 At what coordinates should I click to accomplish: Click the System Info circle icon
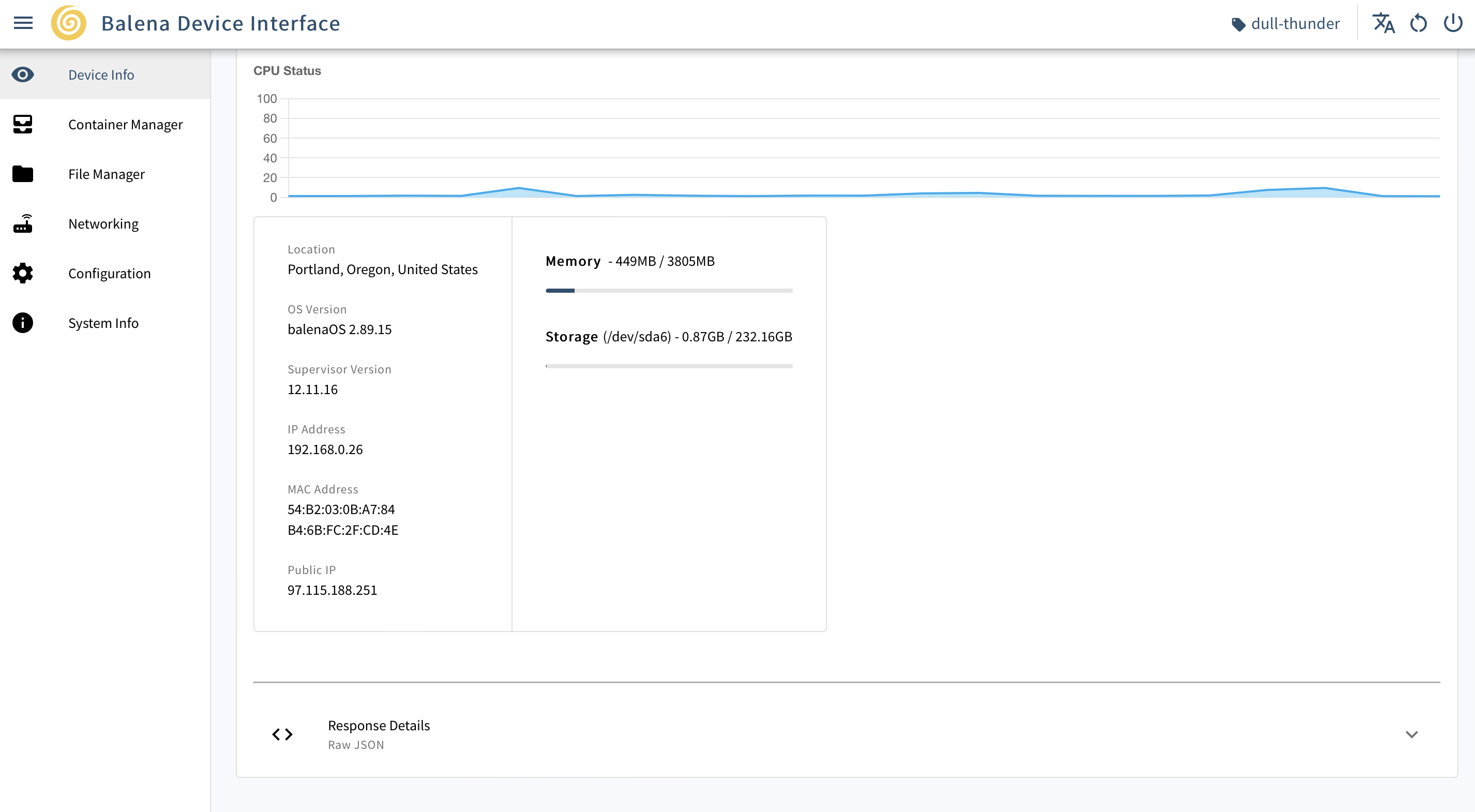[23, 322]
